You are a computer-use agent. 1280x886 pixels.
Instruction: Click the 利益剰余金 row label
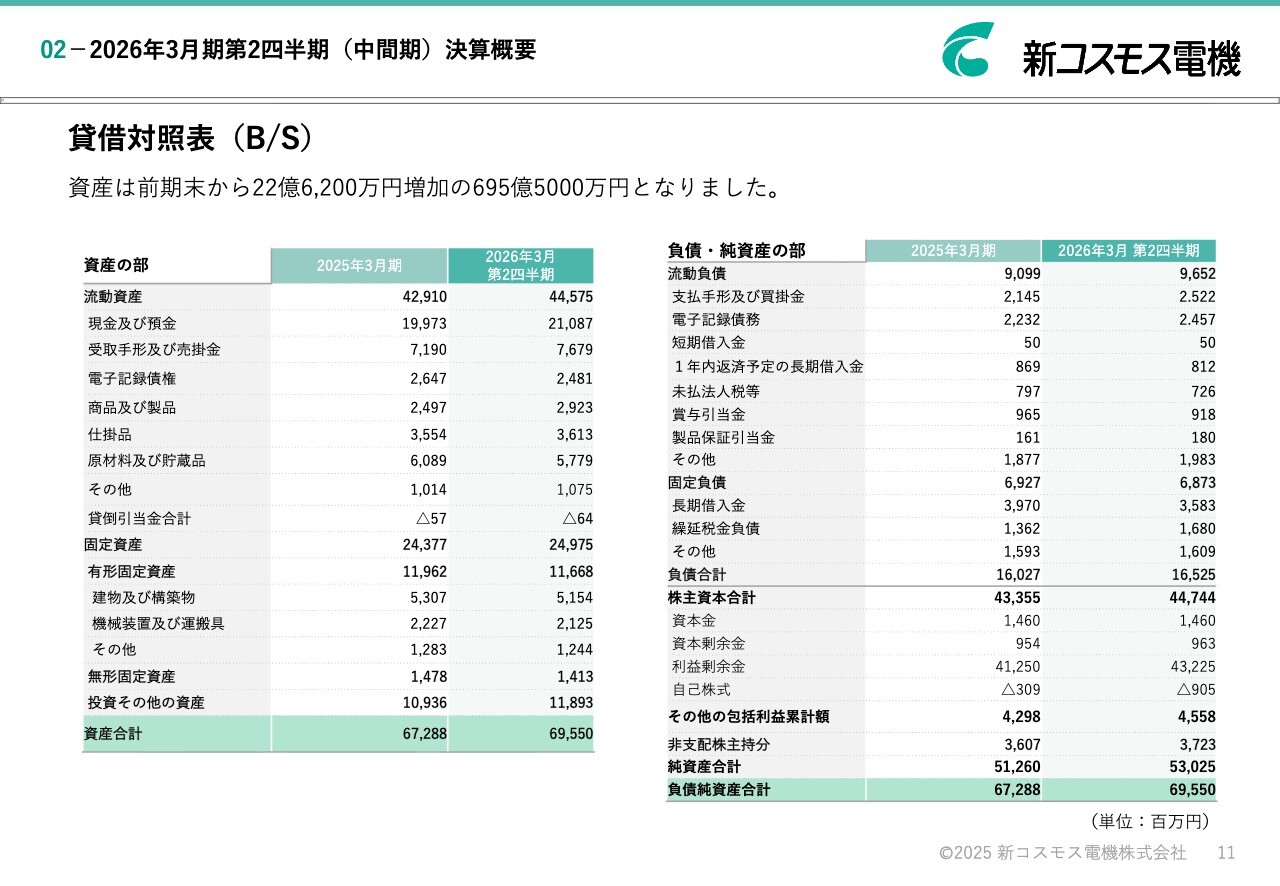[708, 667]
